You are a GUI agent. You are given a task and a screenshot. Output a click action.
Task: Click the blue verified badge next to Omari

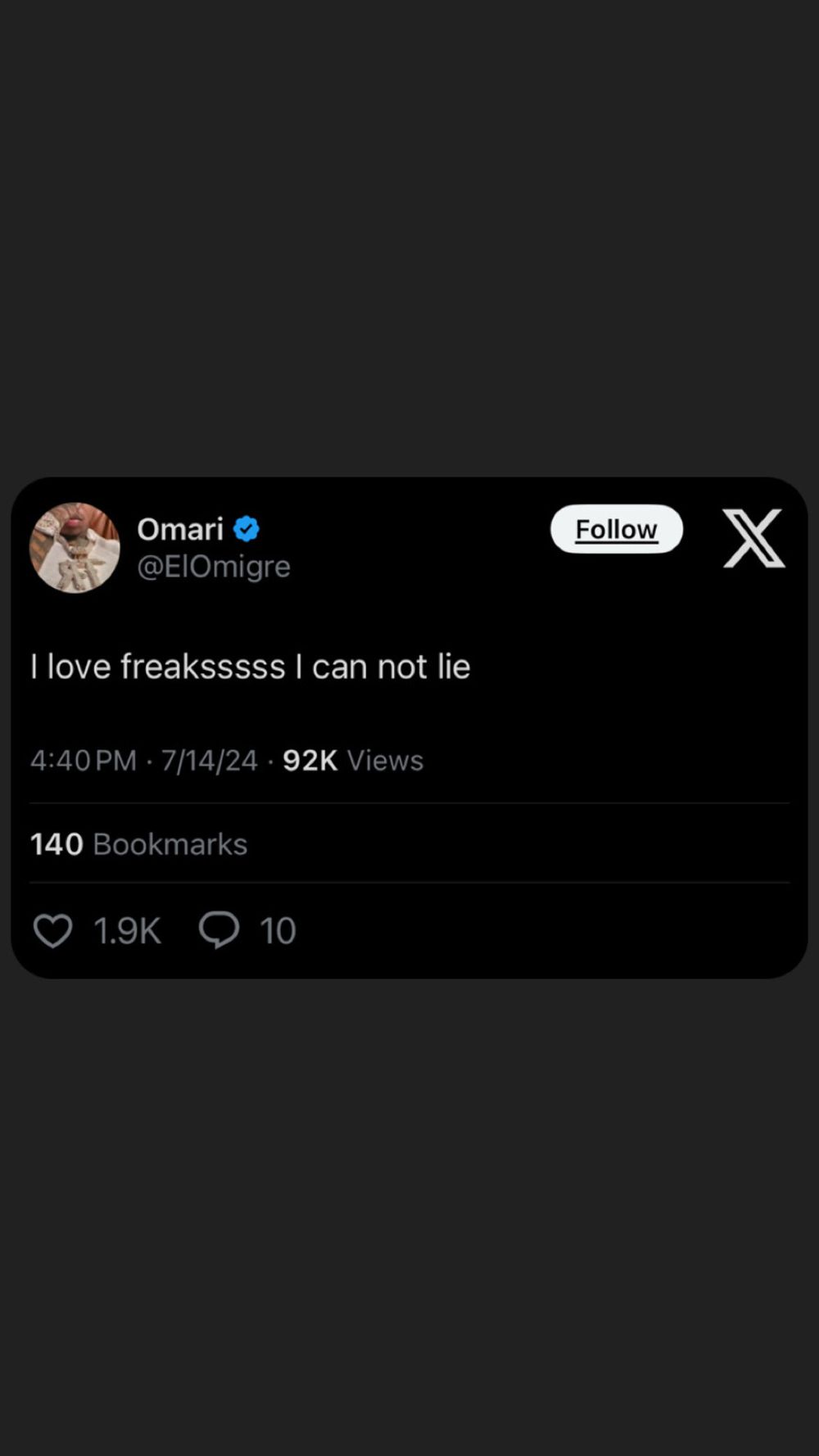[247, 529]
